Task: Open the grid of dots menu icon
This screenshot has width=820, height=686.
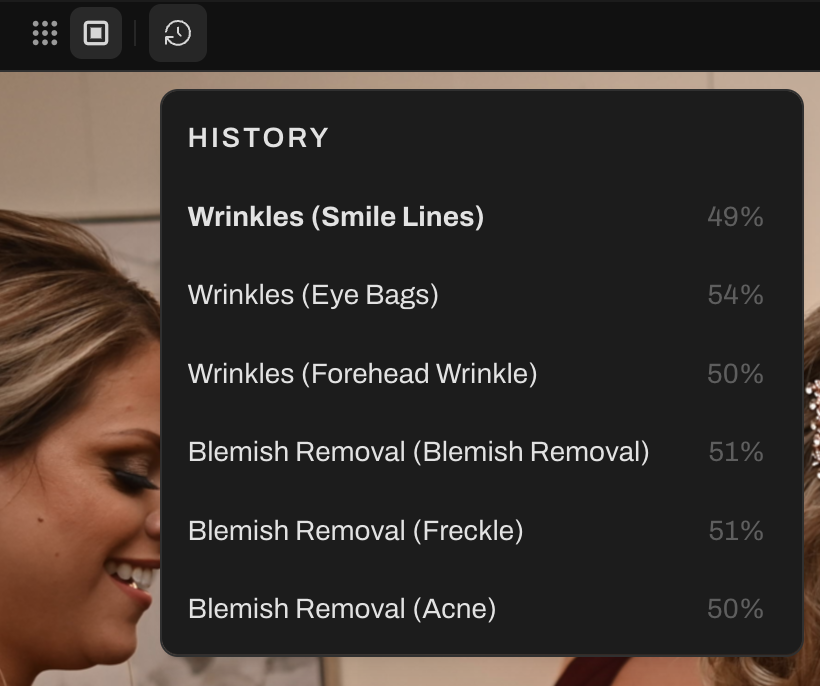Action: [x=45, y=34]
